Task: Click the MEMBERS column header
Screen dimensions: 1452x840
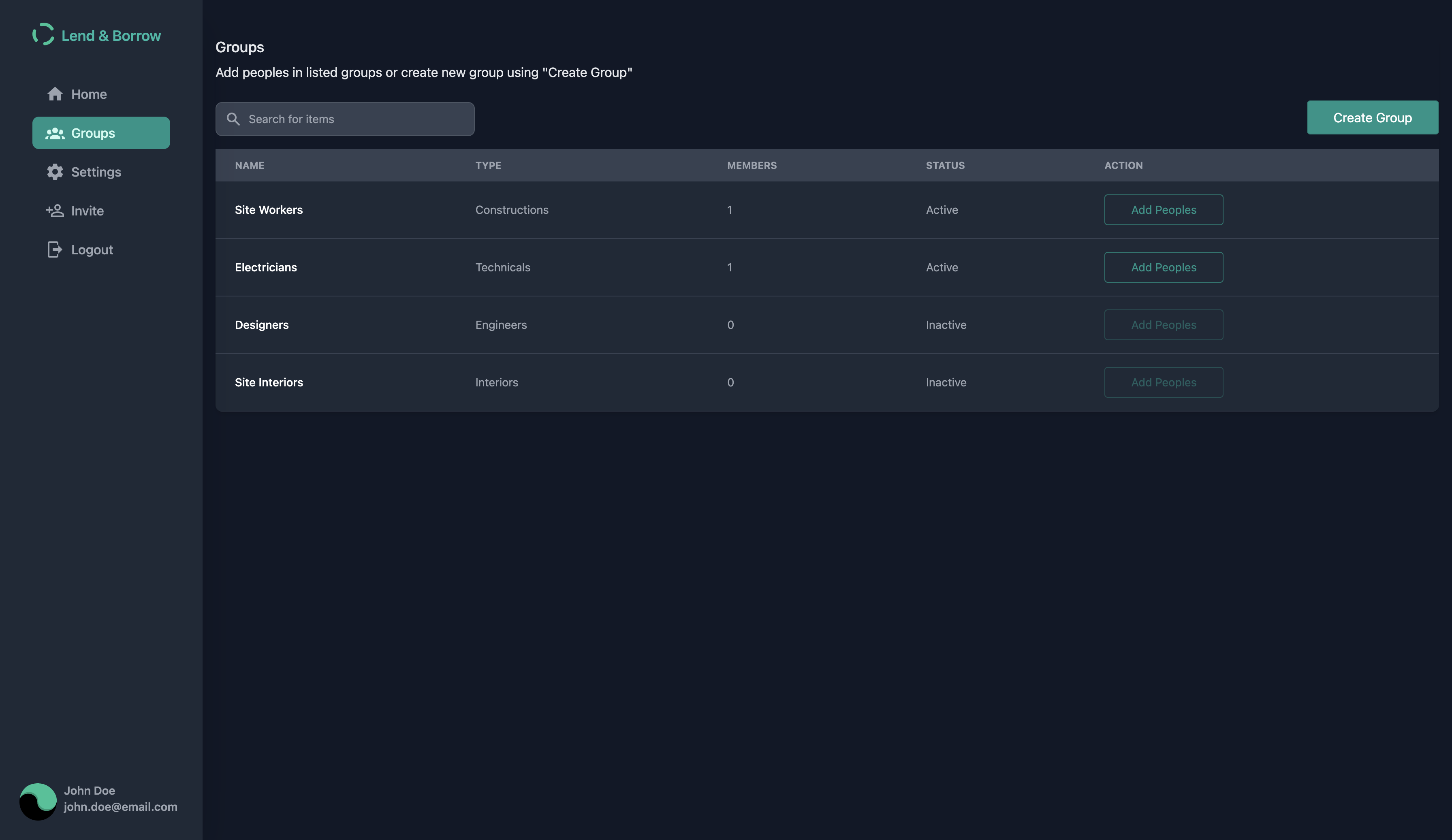Action: [x=752, y=165]
